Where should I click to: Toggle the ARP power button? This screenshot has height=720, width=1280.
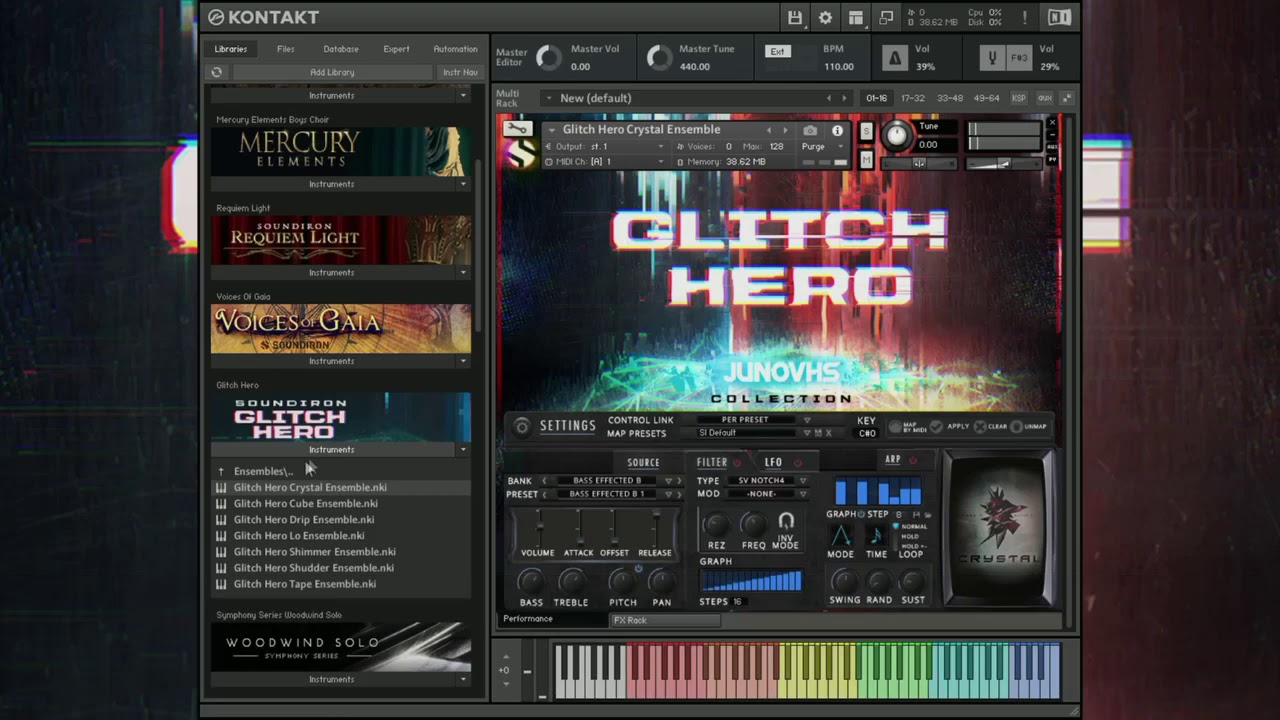click(x=913, y=460)
